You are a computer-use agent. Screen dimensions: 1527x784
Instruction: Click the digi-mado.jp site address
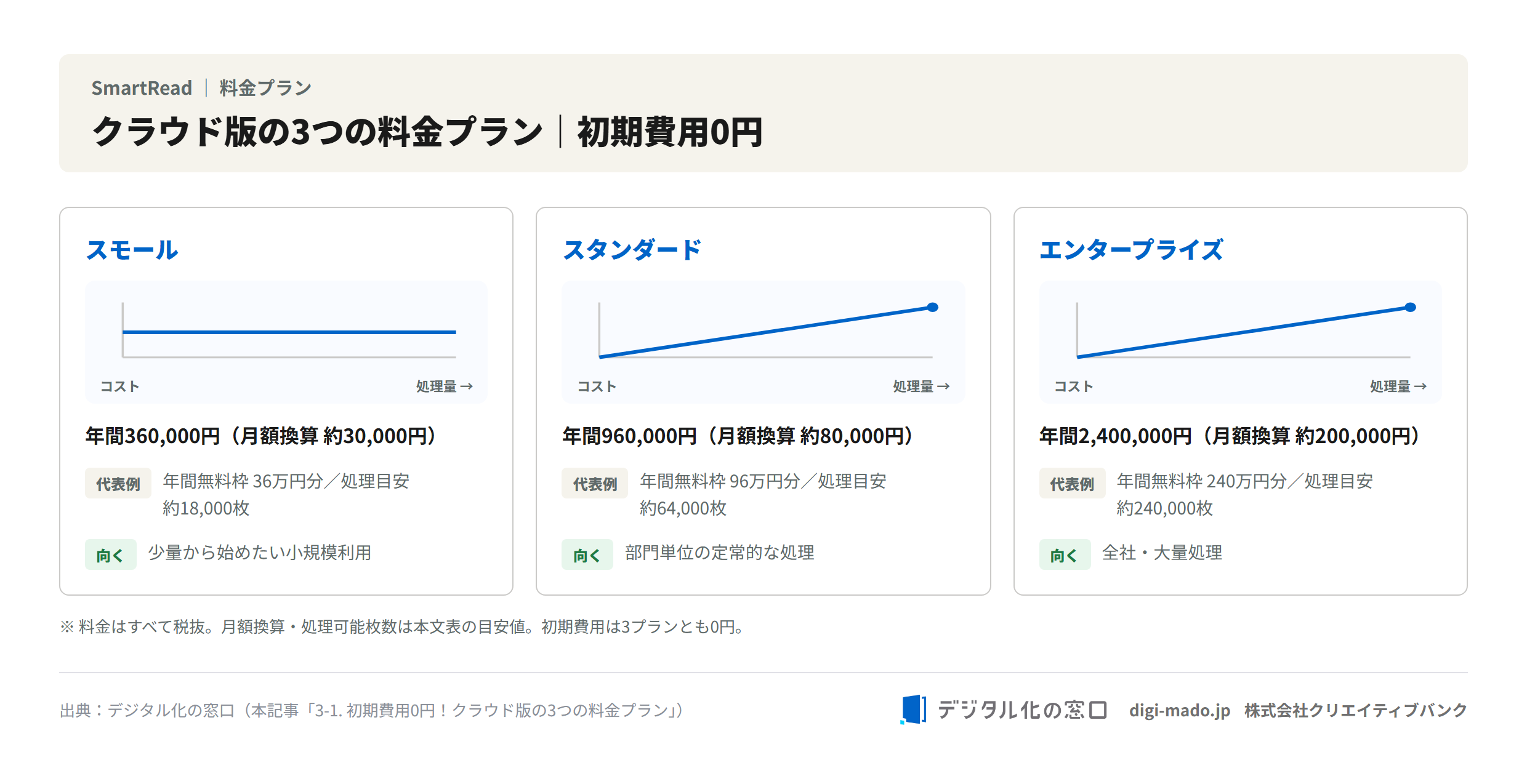coord(1179,711)
